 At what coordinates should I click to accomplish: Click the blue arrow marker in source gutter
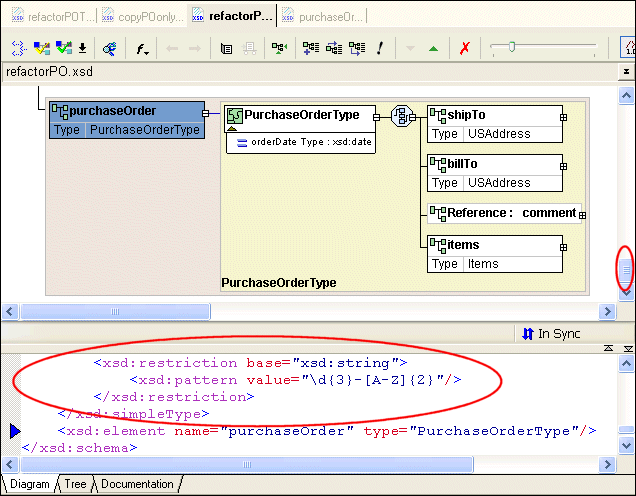15,431
